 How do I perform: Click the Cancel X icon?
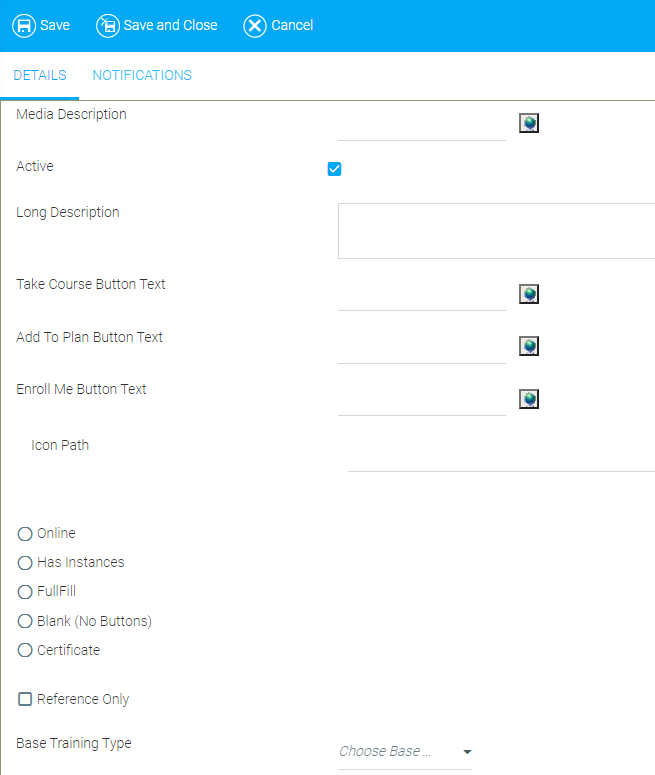coord(255,26)
